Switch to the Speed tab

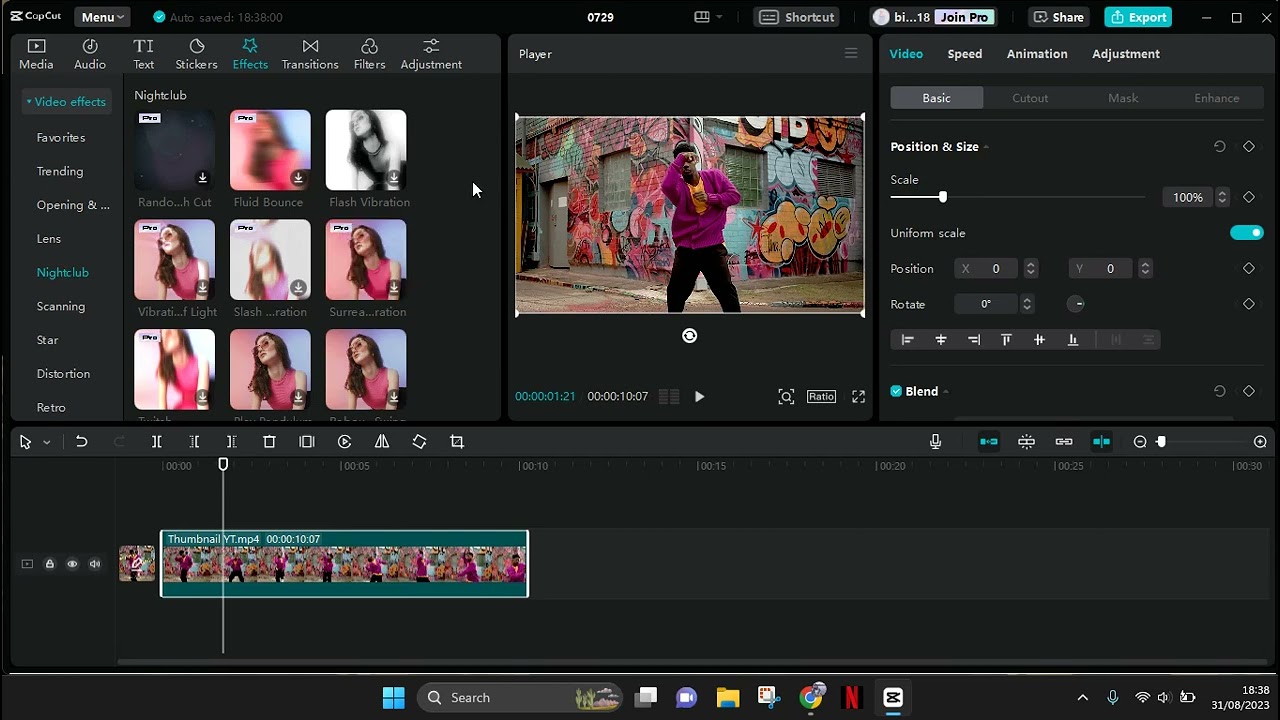point(965,54)
